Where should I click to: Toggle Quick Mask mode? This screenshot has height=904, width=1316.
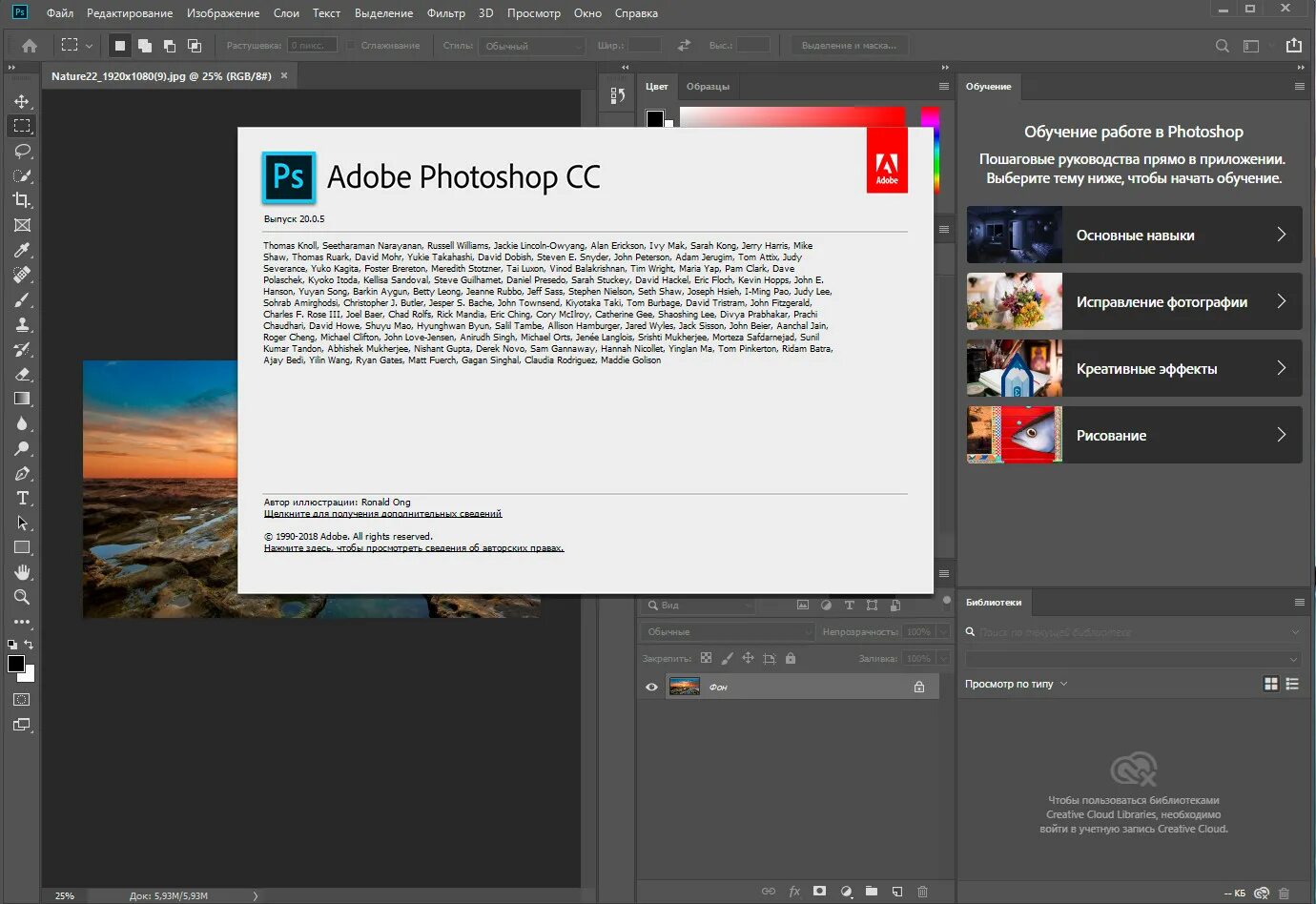click(x=21, y=699)
